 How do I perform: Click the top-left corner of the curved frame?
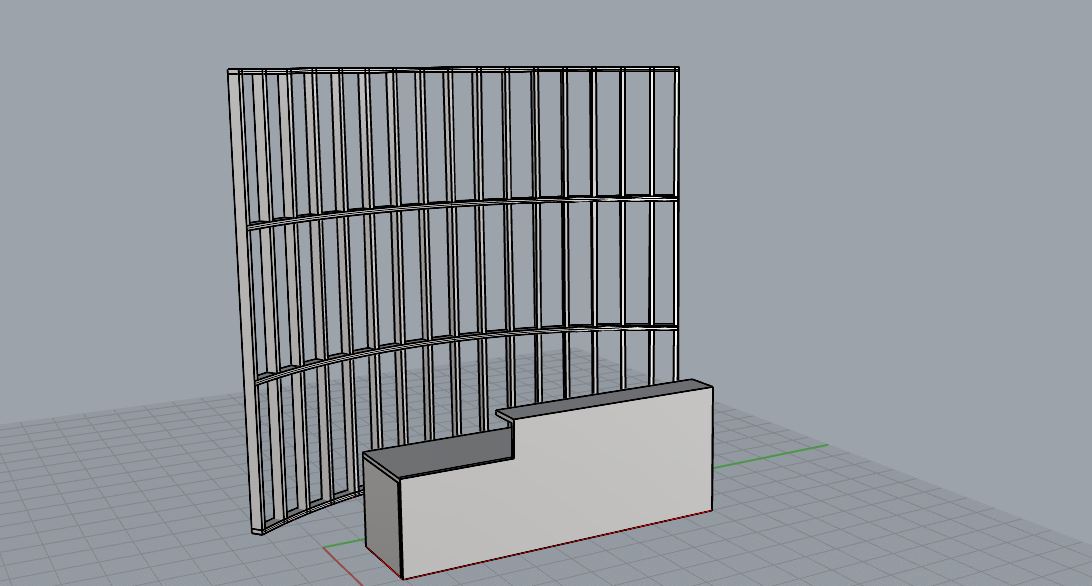click(231, 72)
